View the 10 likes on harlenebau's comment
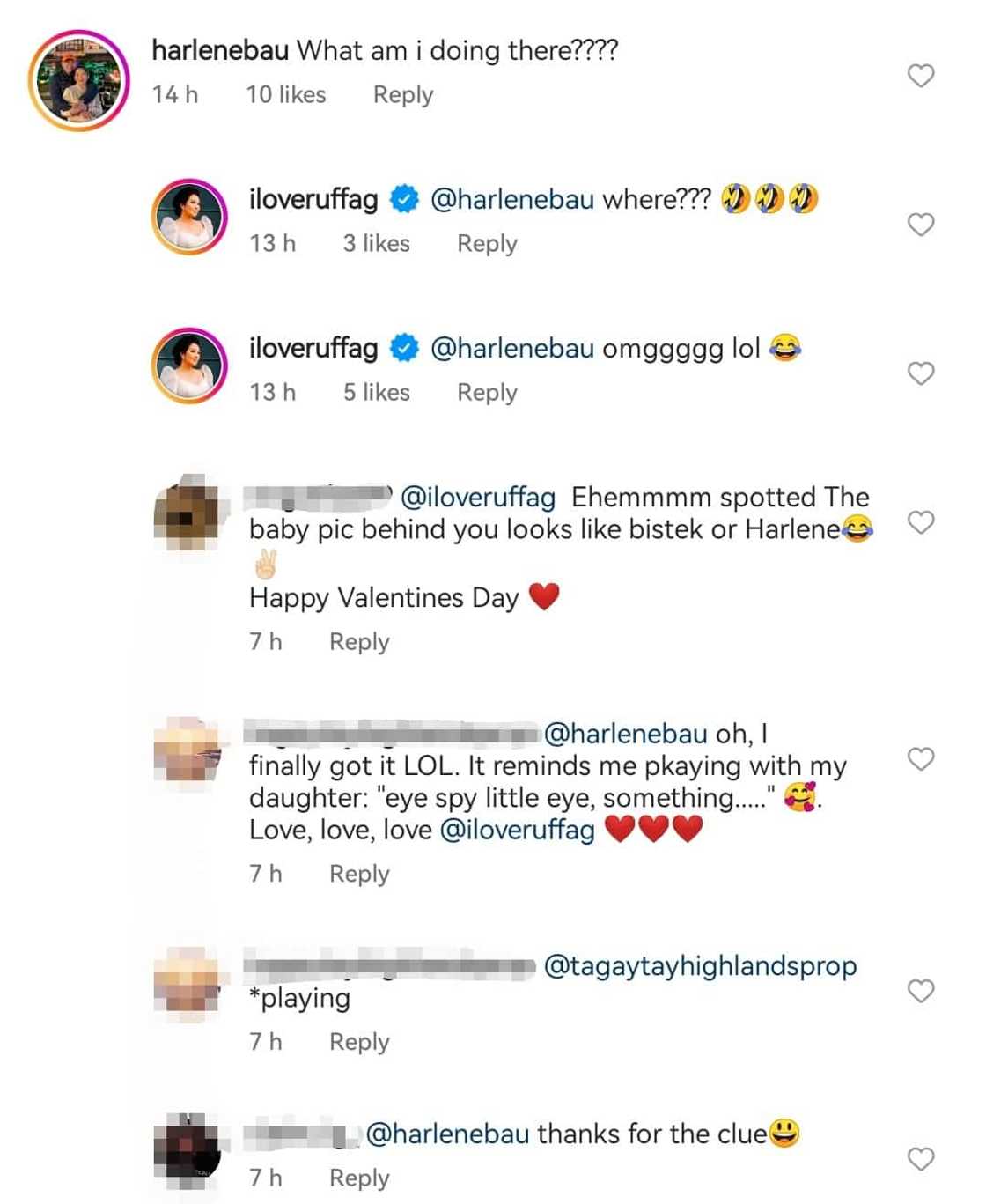This screenshot has width=986, height=1204. click(285, 95)
